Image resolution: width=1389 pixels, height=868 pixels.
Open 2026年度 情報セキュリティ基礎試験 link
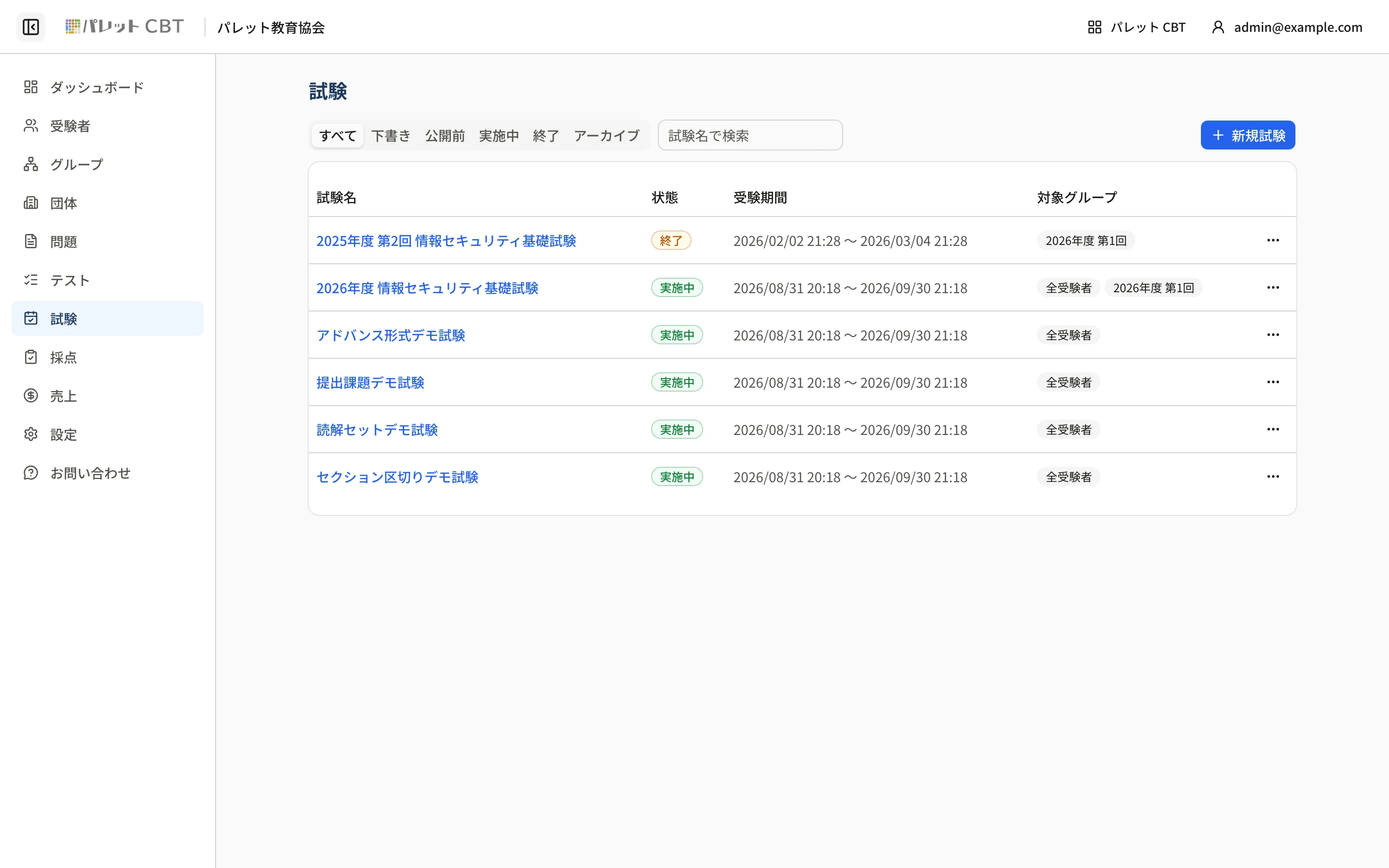tap(427, 287)
